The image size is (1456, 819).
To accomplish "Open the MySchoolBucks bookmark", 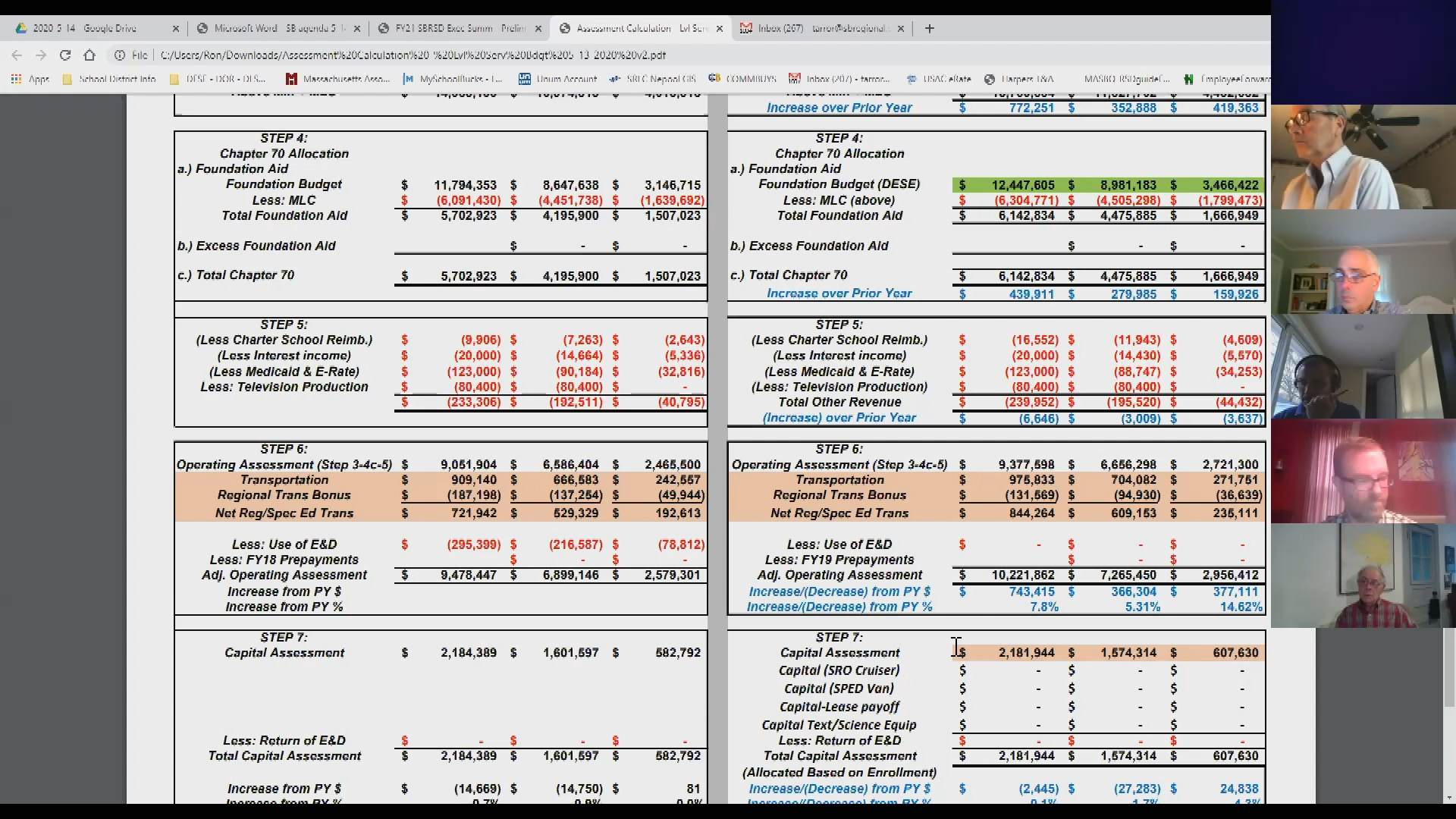I will (453, 79).
